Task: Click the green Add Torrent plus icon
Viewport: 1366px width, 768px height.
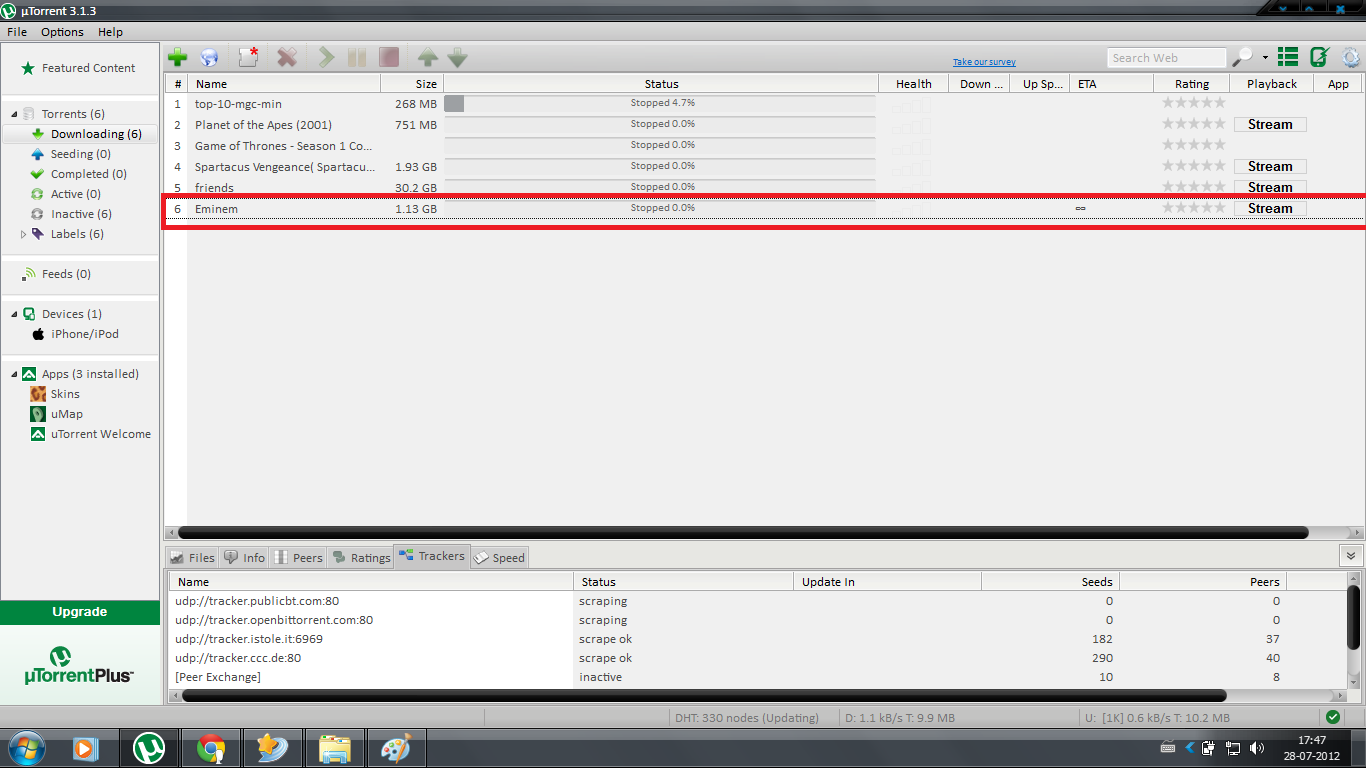Action: point(177,58)
